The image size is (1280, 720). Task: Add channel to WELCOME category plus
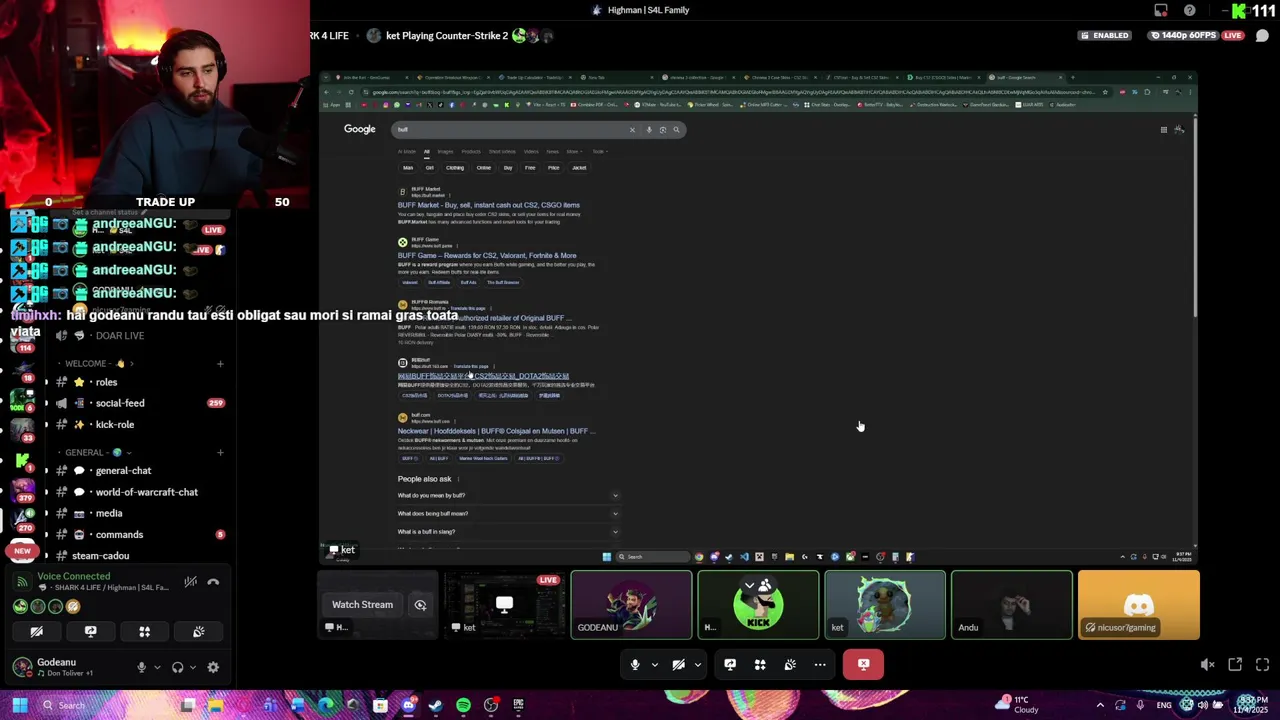(x=220, y=363)
